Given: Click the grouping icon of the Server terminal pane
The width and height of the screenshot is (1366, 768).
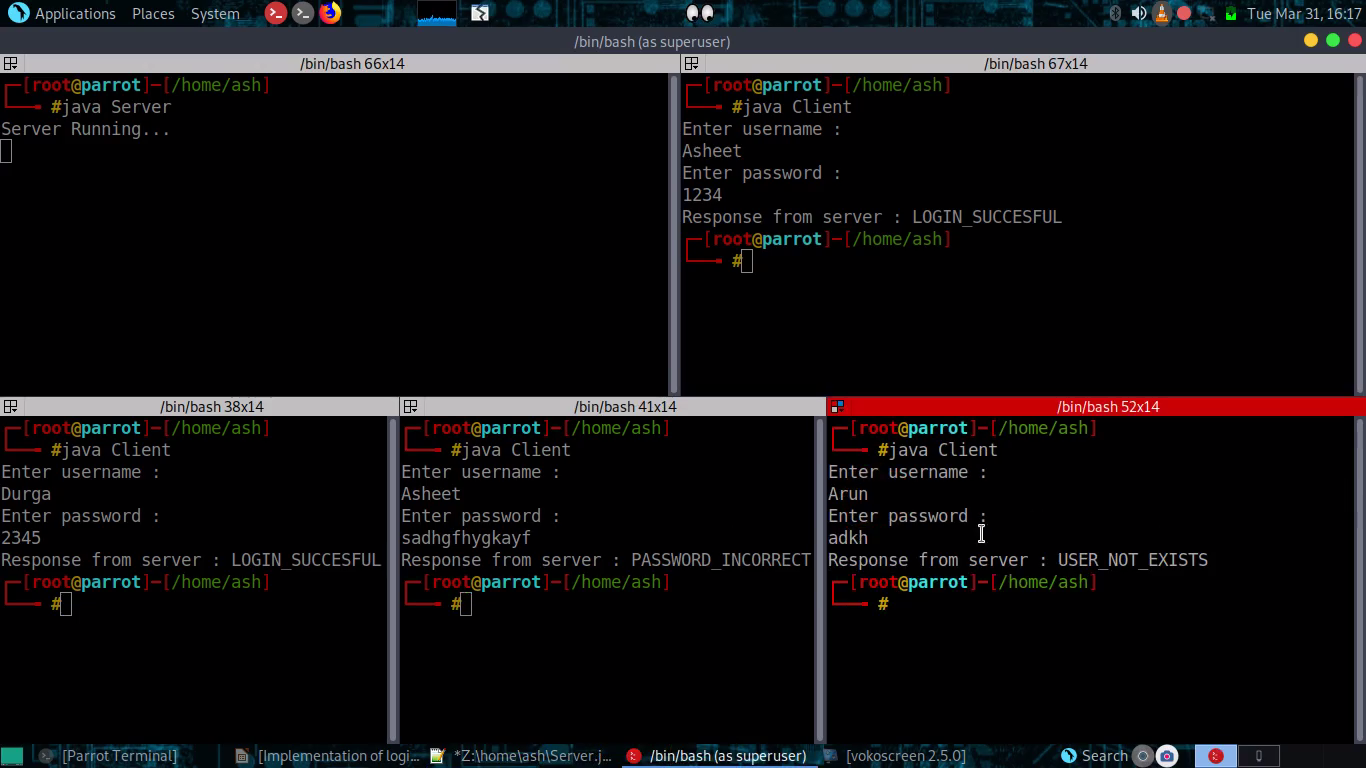Looking at the screenshot, I should (x=10, y=63).
